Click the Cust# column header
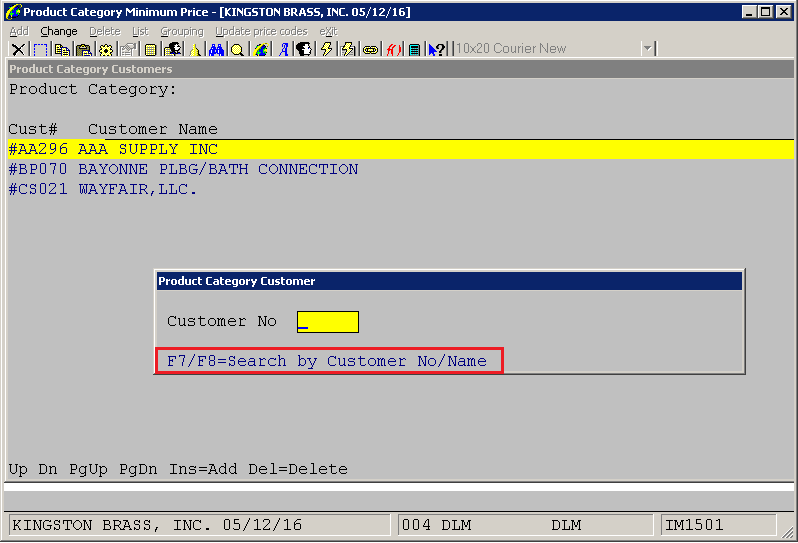Viewport: 798px width, 543px height. pos(33,129)
